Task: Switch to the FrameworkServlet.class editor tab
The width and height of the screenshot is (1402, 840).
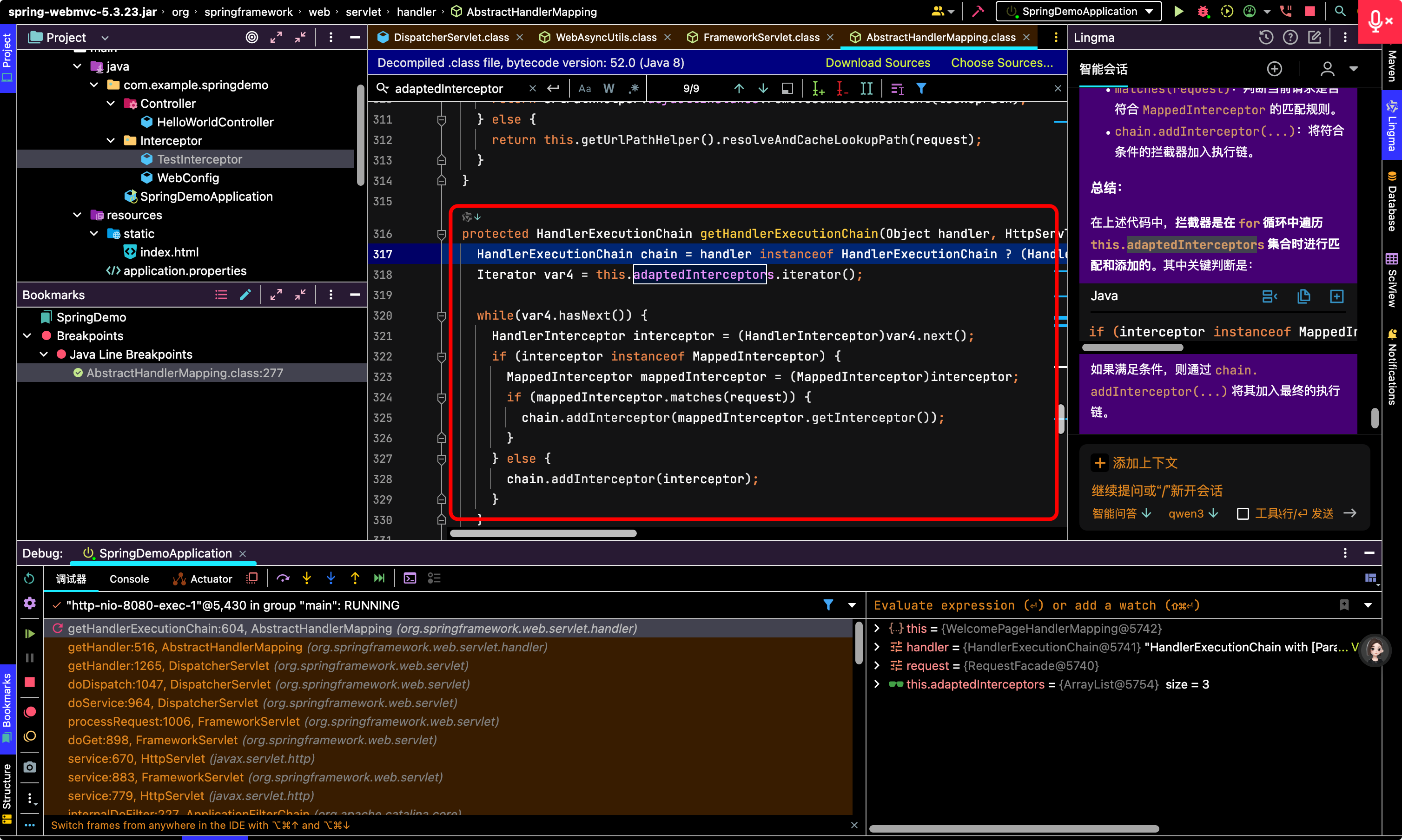Action: (x=761, y=37)
